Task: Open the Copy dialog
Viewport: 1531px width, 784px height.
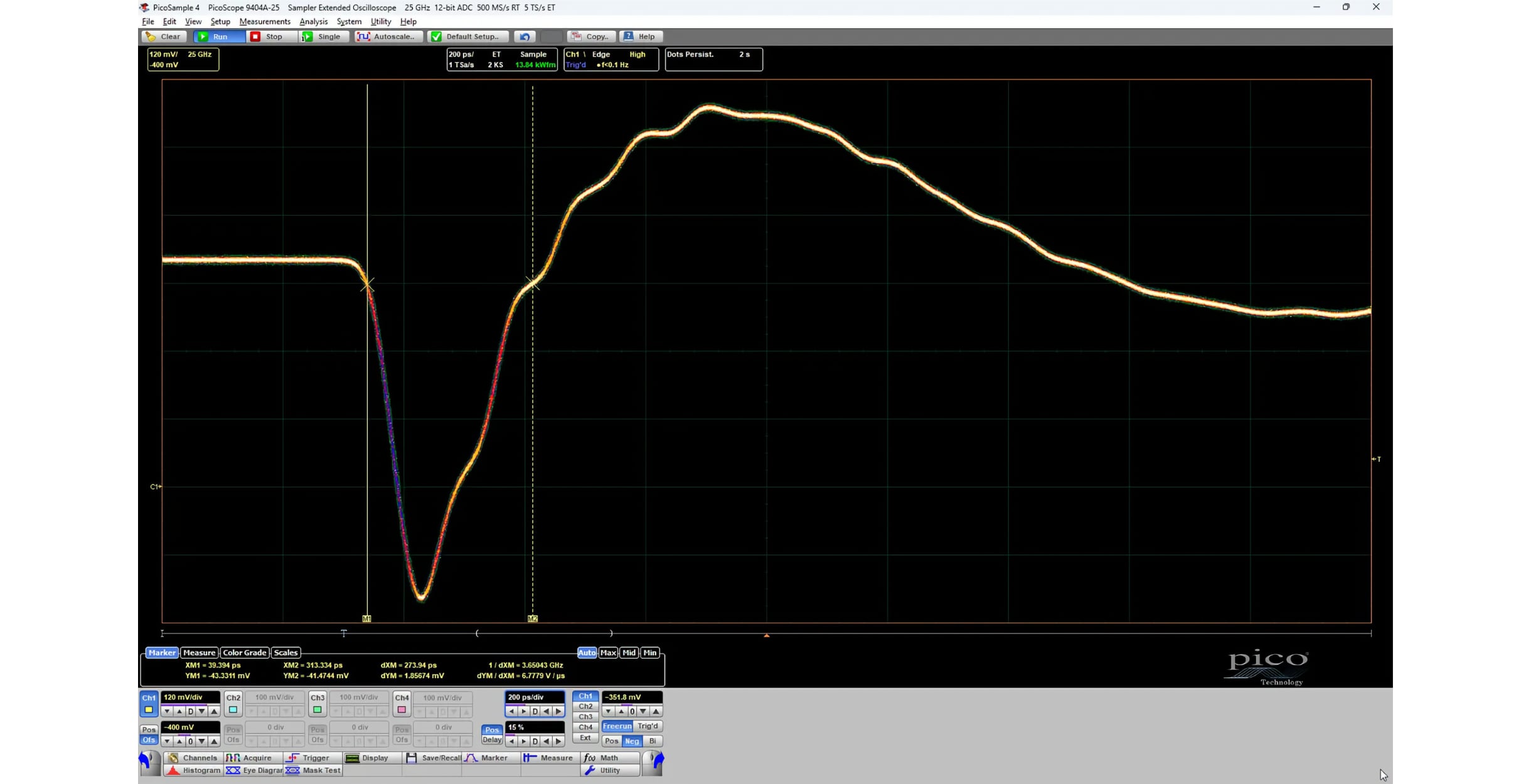Action: point(591,36)
